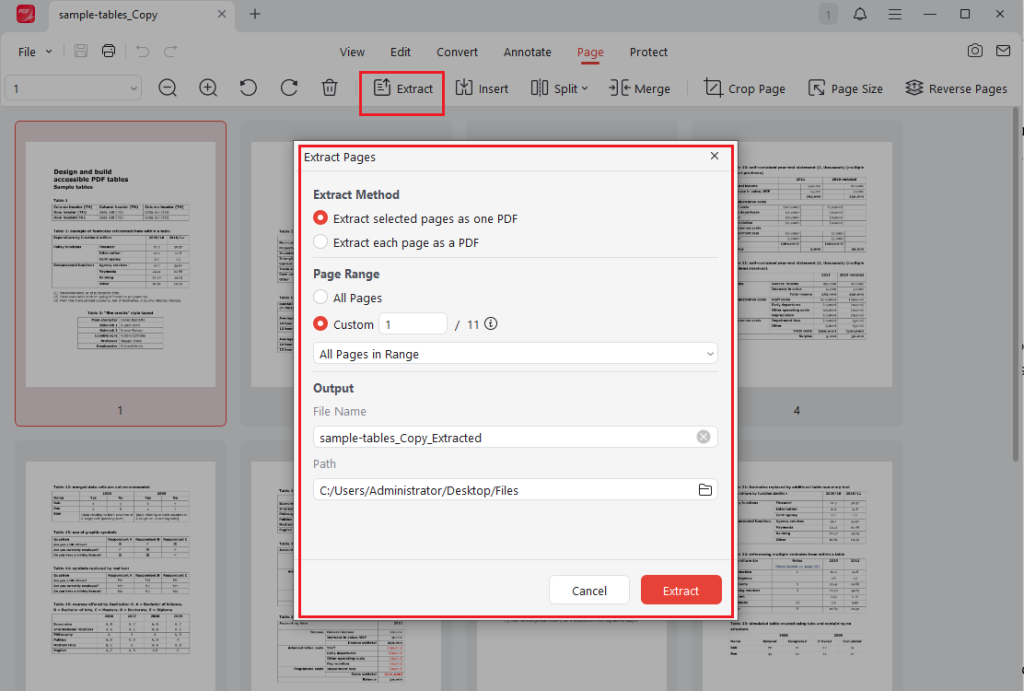Click the email envelope icon

1003,50
